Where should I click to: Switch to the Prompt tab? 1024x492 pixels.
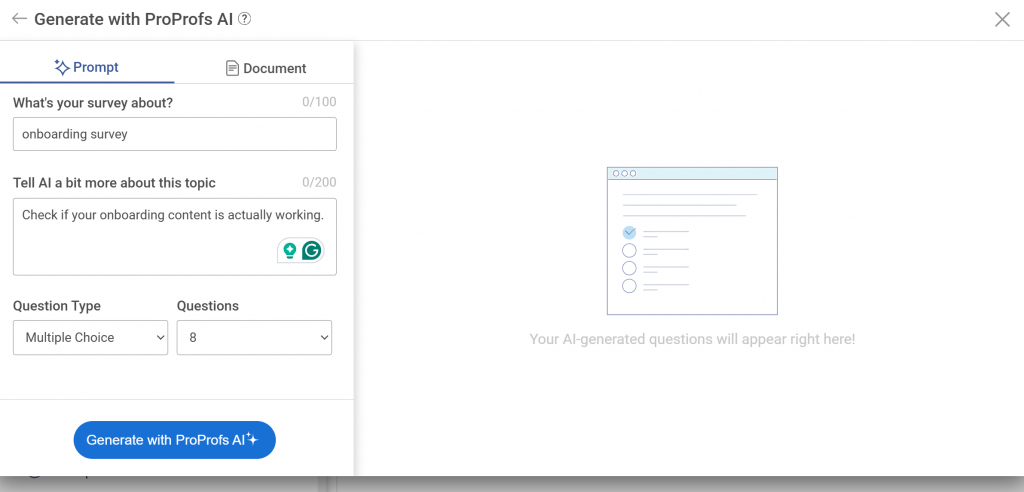point(87,68)
